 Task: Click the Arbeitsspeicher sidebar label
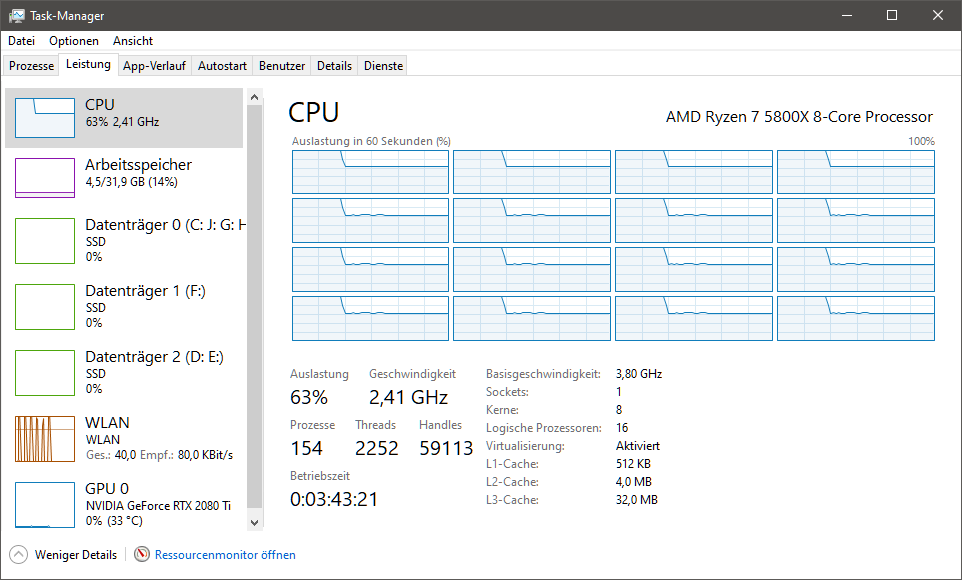click(x=138, y=164)
